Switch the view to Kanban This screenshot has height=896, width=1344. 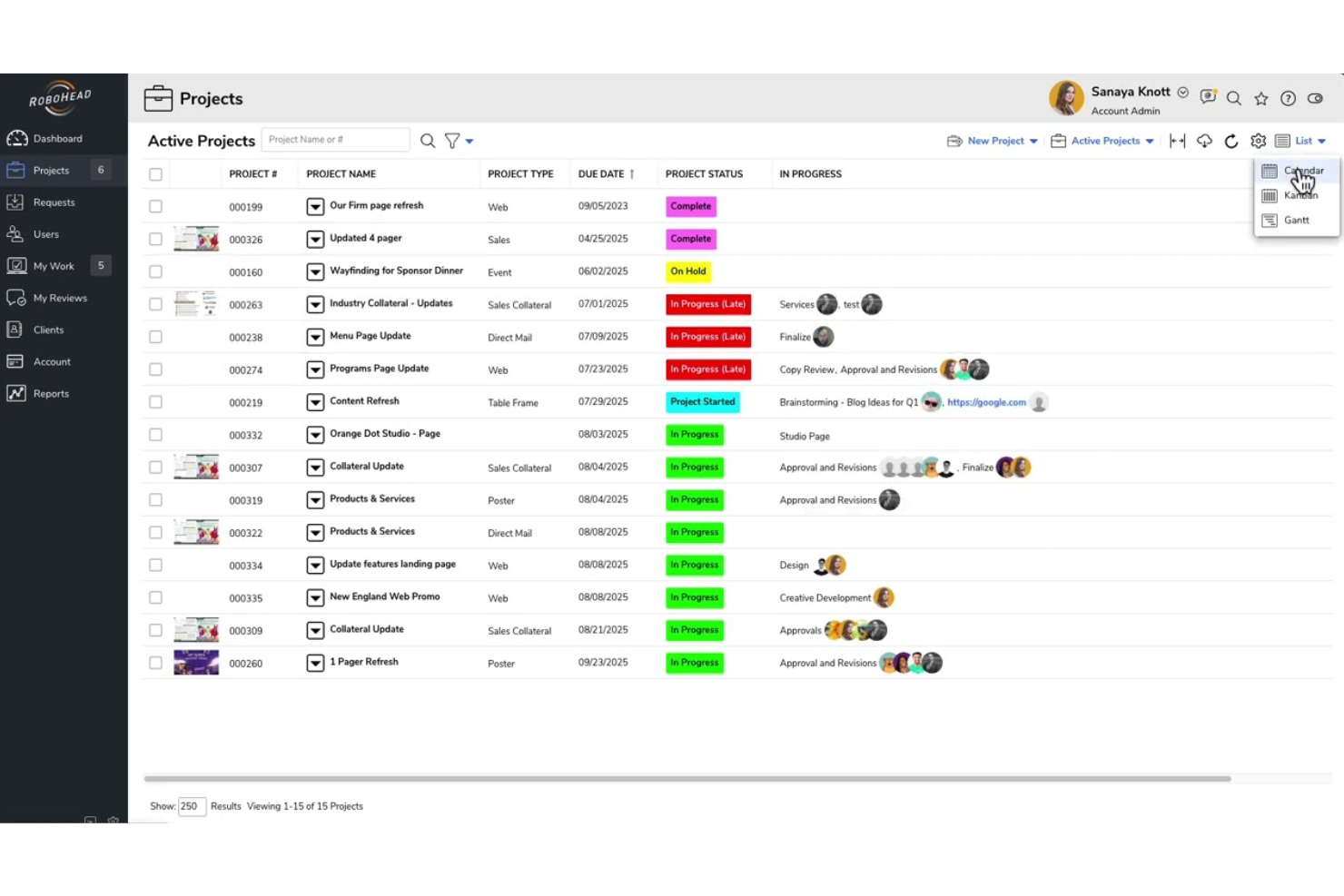tap(1300, 194)
